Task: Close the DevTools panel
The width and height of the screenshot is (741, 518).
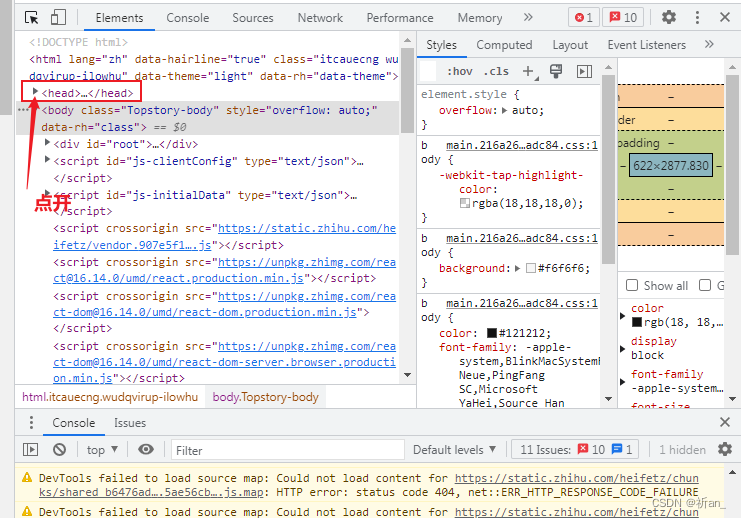Action: coord(724,18)
